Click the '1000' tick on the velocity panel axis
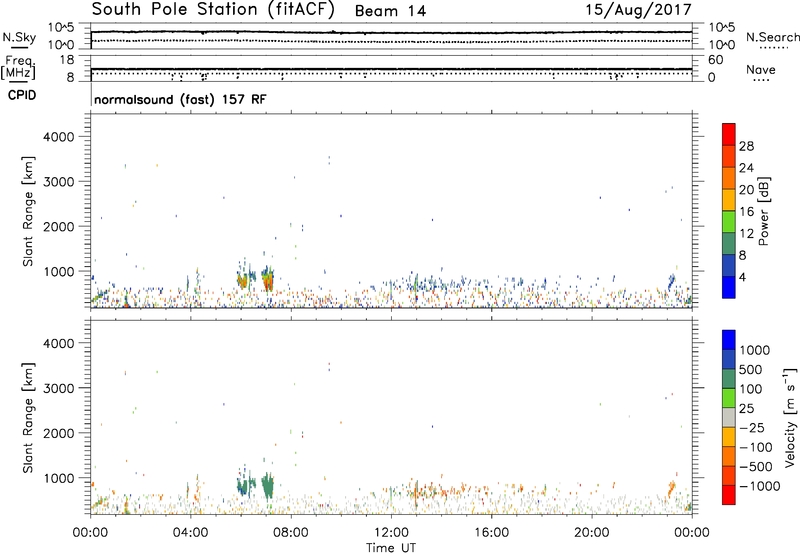800x554 pixels. [x=58, y=478]
